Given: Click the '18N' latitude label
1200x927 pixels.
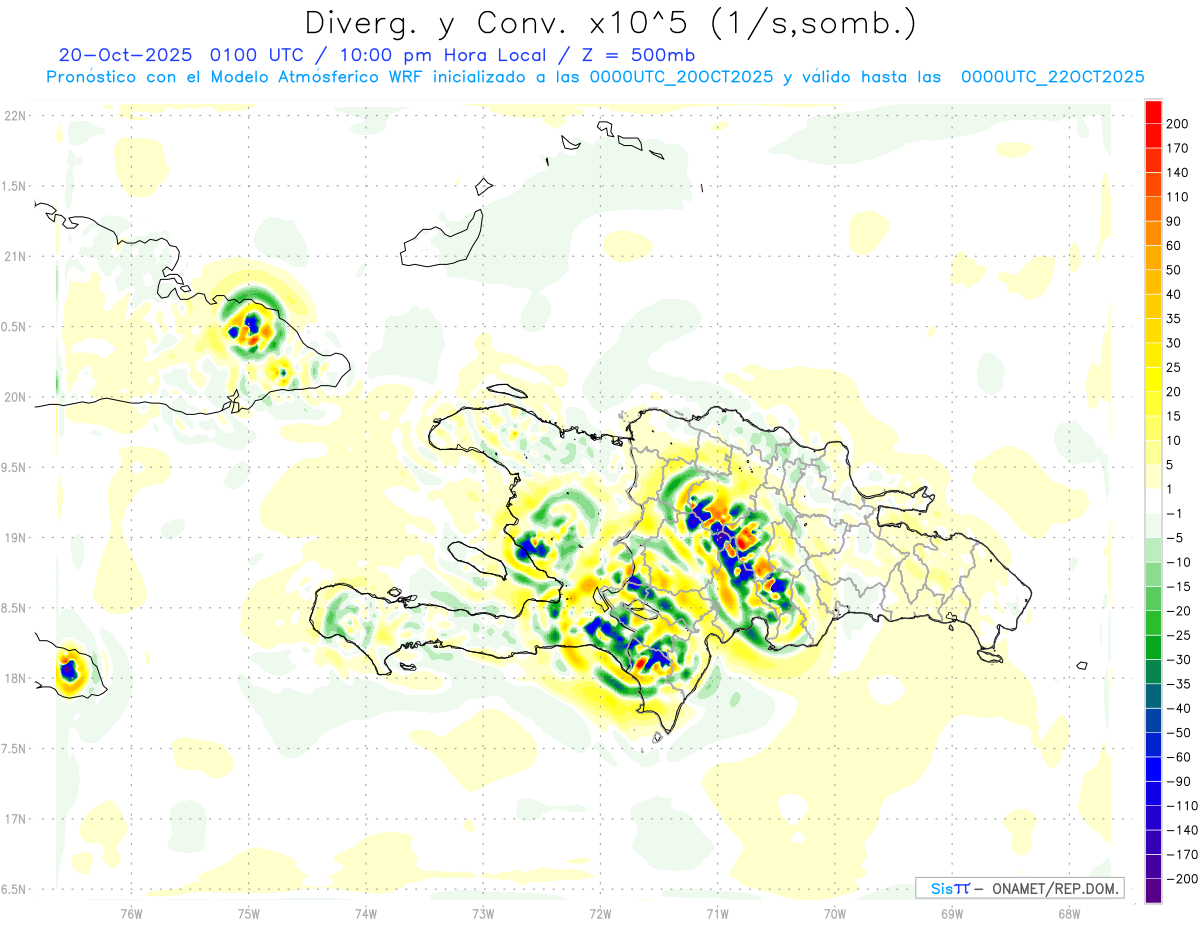Looking at the screenshot, I should tap(15, 678).
